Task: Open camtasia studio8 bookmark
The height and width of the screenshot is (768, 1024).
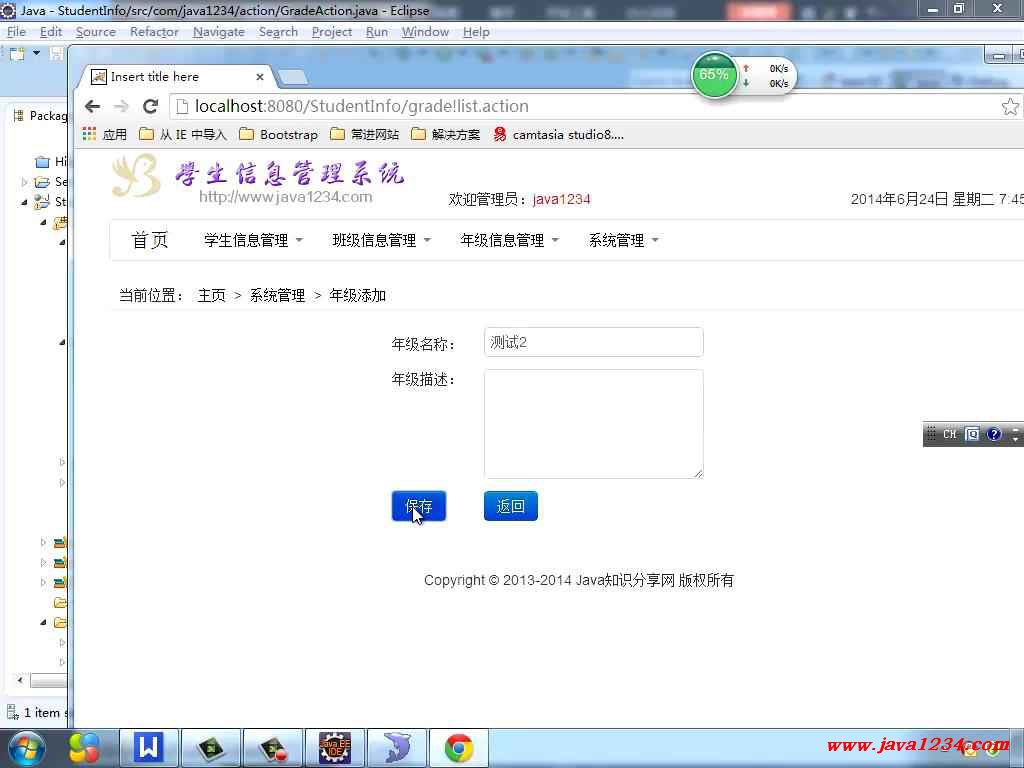Action: tap(558, 134)
